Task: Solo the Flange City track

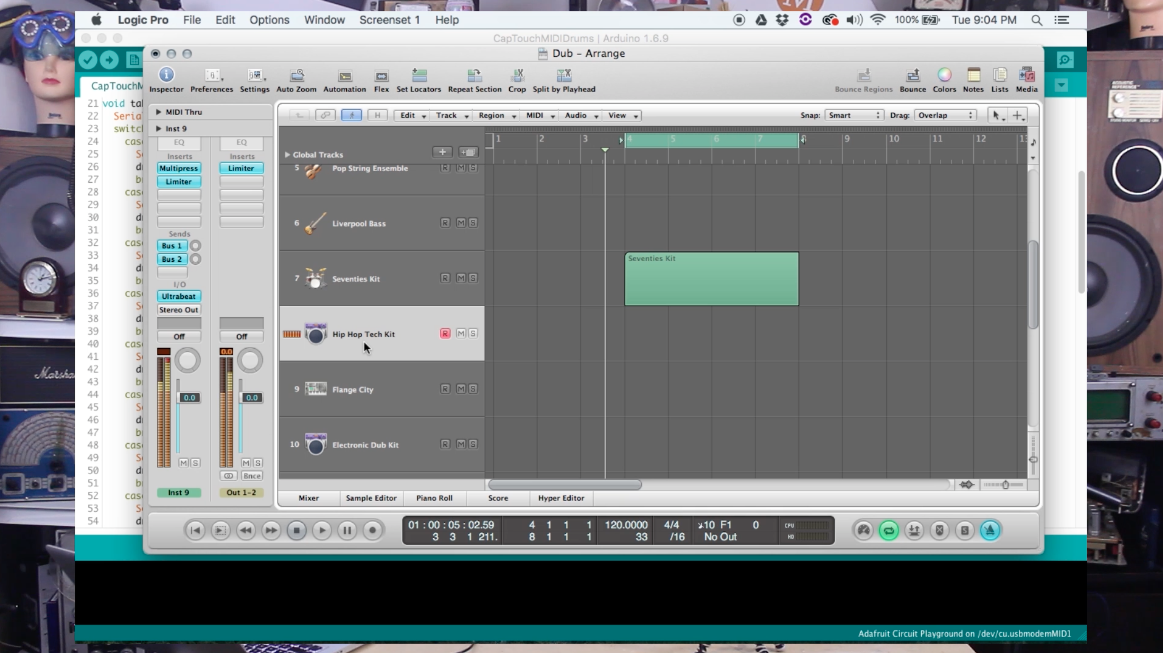Action: point(473,388)
